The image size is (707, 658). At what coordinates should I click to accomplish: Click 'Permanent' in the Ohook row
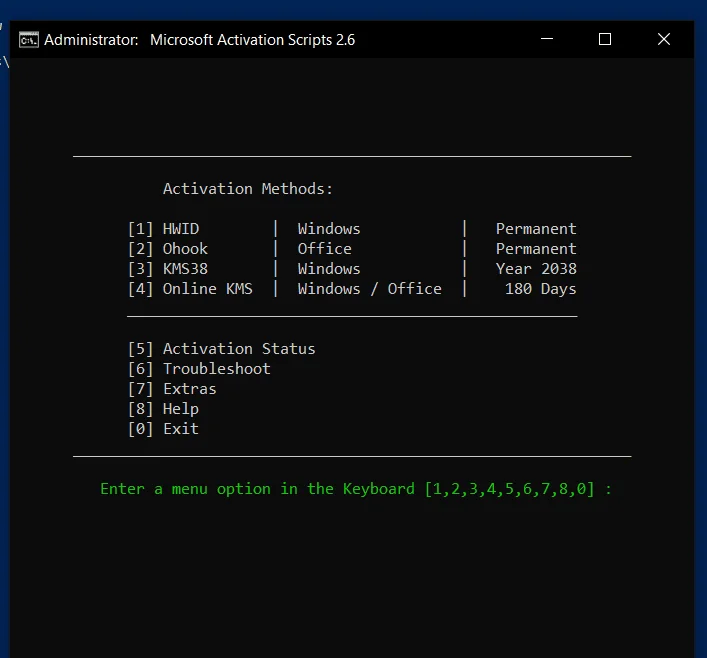point(536,248)
